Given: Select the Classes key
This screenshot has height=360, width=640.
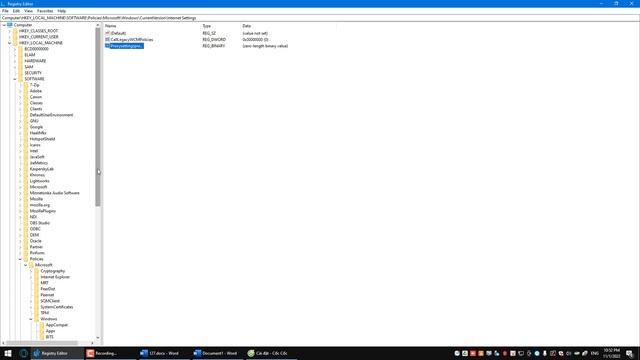Looking at the screenshot, I should point(36,103).
